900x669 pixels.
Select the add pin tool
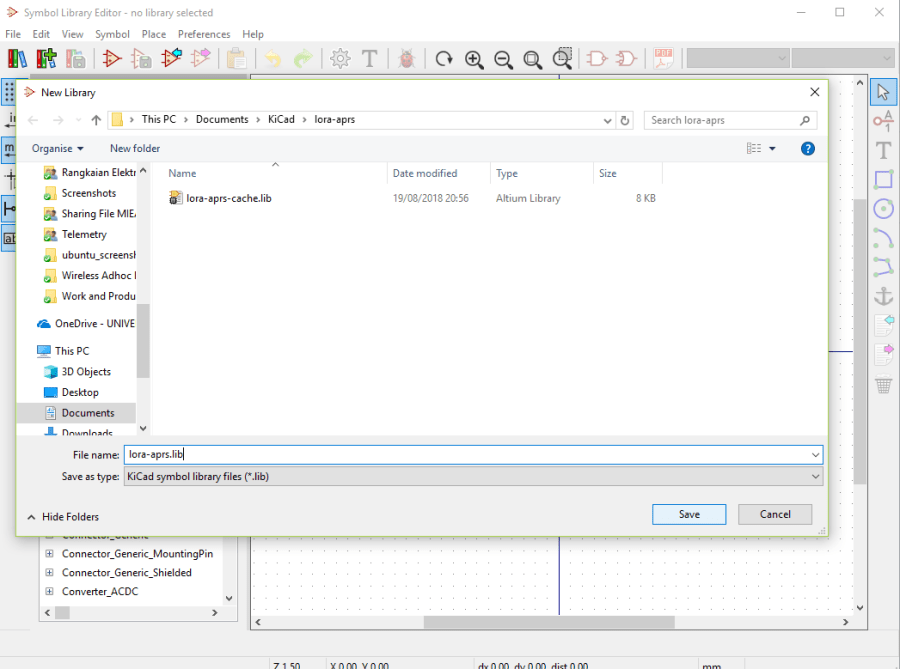coord(883,121)
